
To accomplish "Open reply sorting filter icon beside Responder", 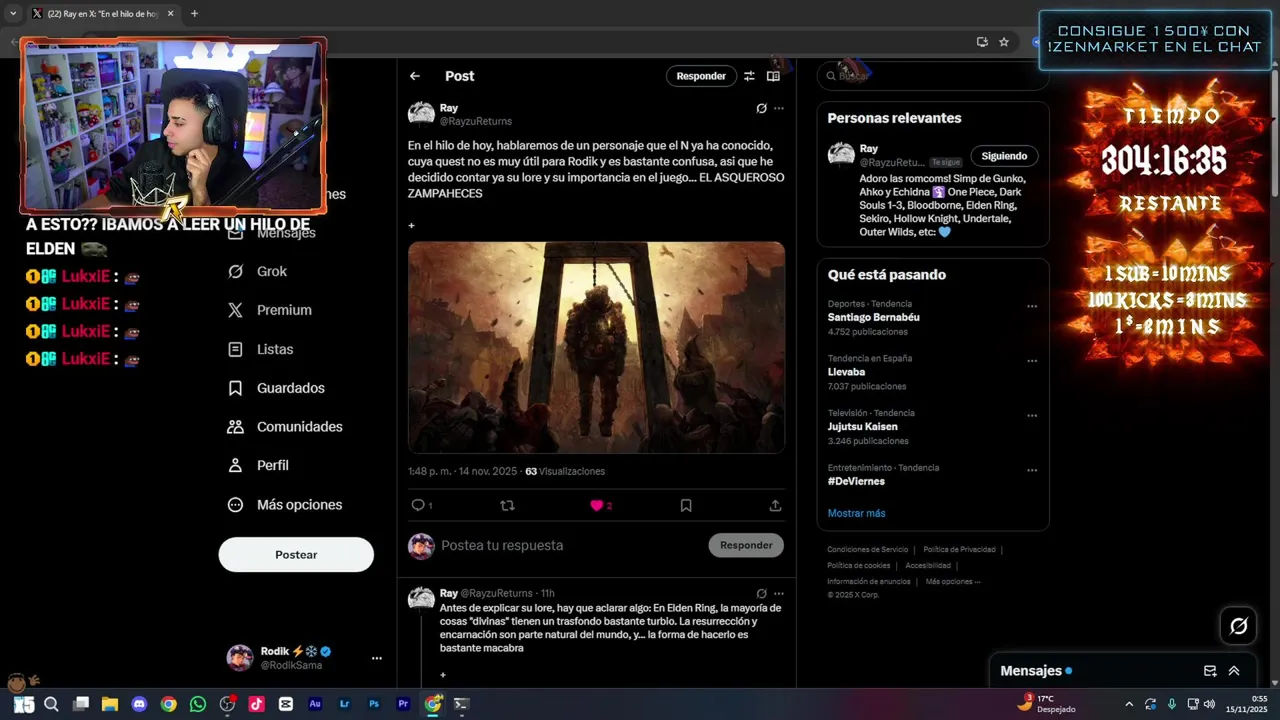I will click(749, 76).
